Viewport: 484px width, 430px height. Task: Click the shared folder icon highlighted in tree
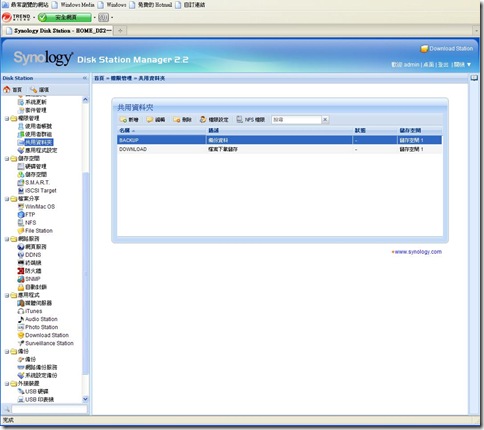click(x=21, y=142)
